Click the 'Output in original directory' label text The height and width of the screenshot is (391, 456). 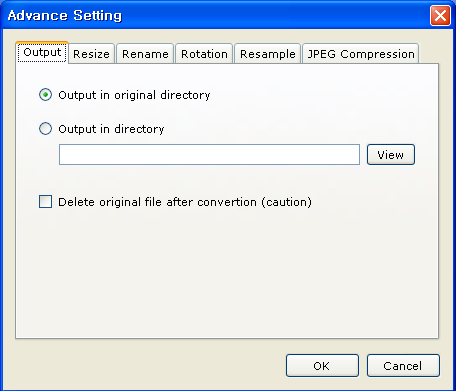[134, 95]
